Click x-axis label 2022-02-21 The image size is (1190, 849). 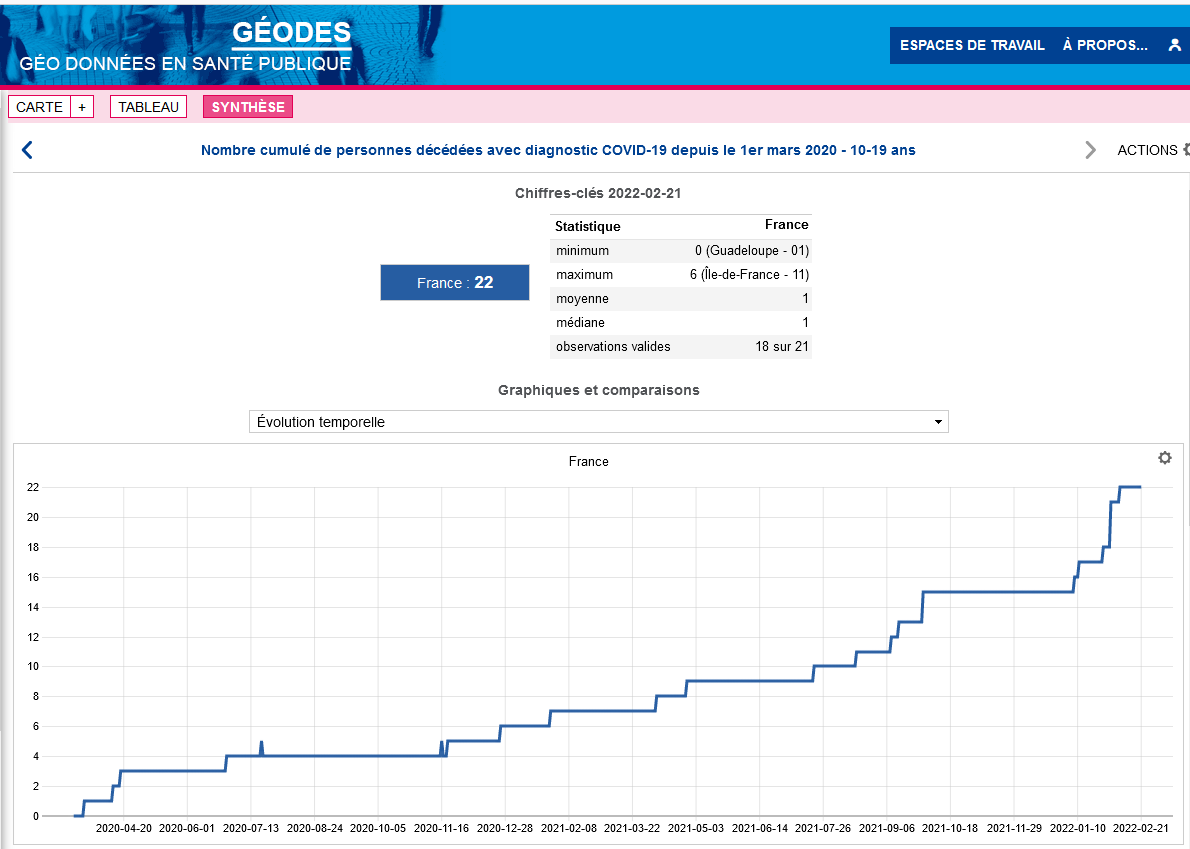(x=1141, y=829)
